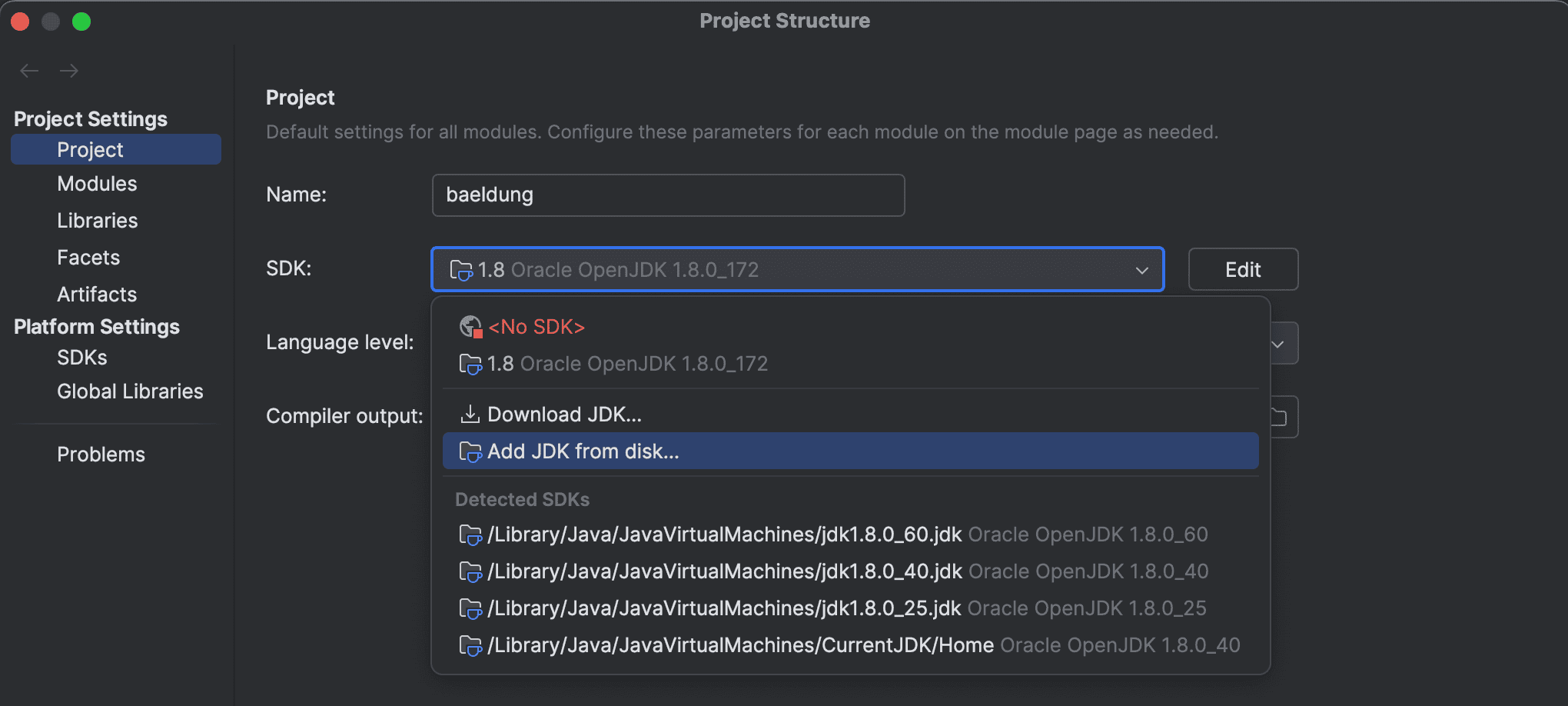
Task: Pick detected SDK CurrentJDK/Home
Action: (851, 645)
